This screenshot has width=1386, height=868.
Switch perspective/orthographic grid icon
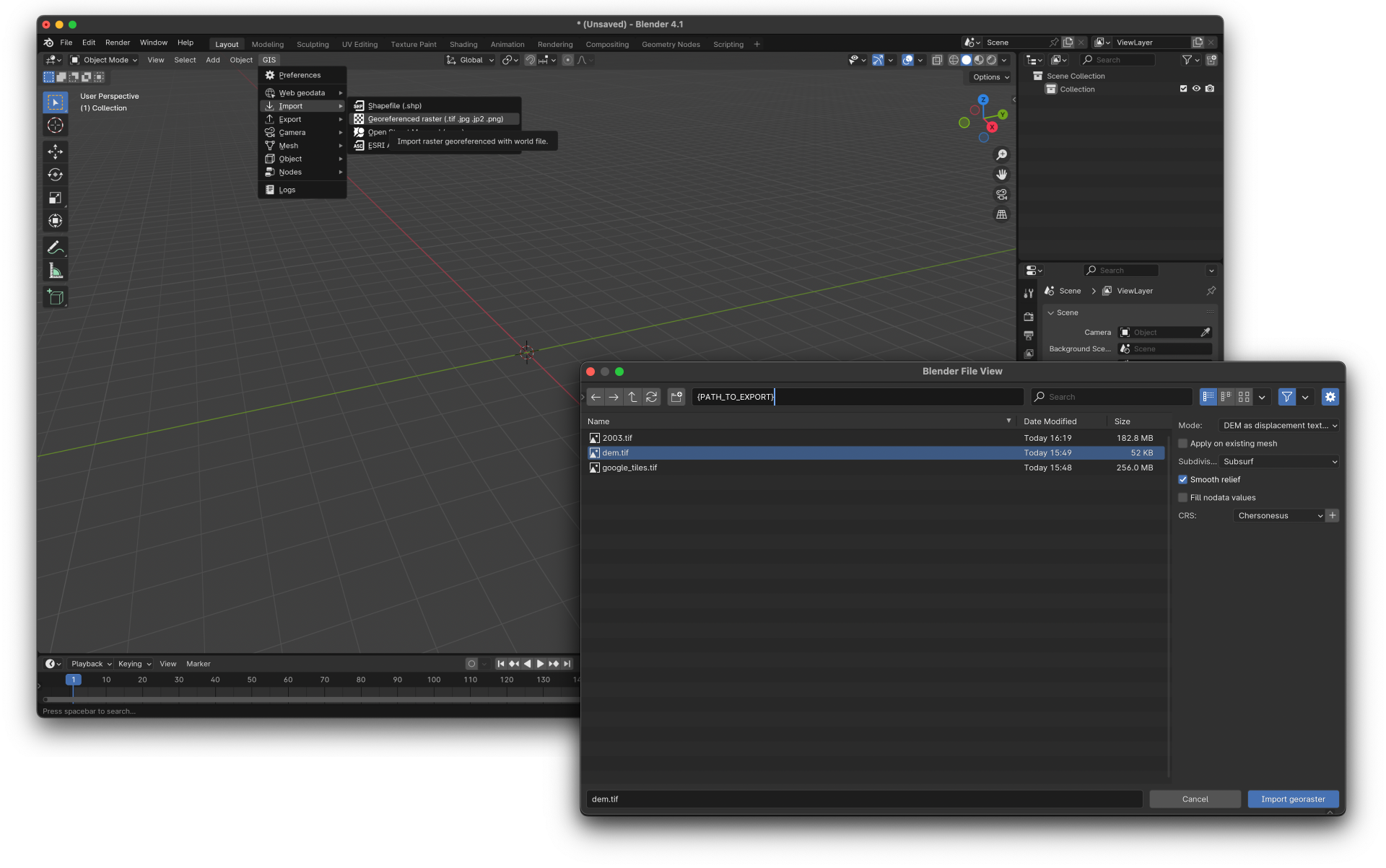click(x=1001, y=214)
